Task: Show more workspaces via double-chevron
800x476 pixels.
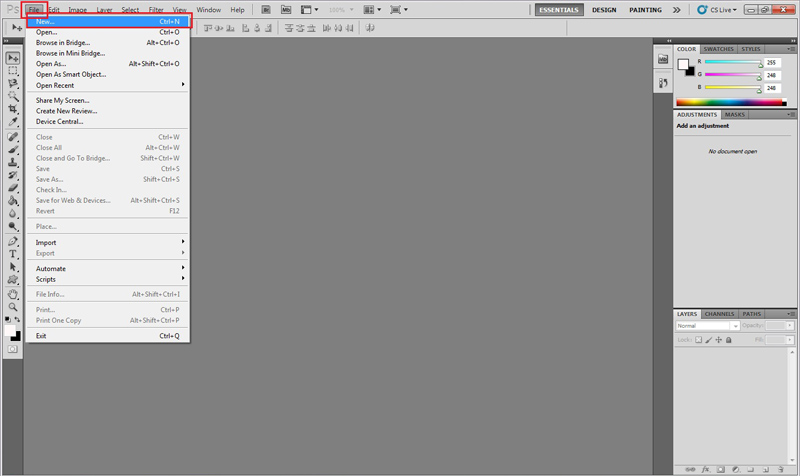Action: coord(677,9)
